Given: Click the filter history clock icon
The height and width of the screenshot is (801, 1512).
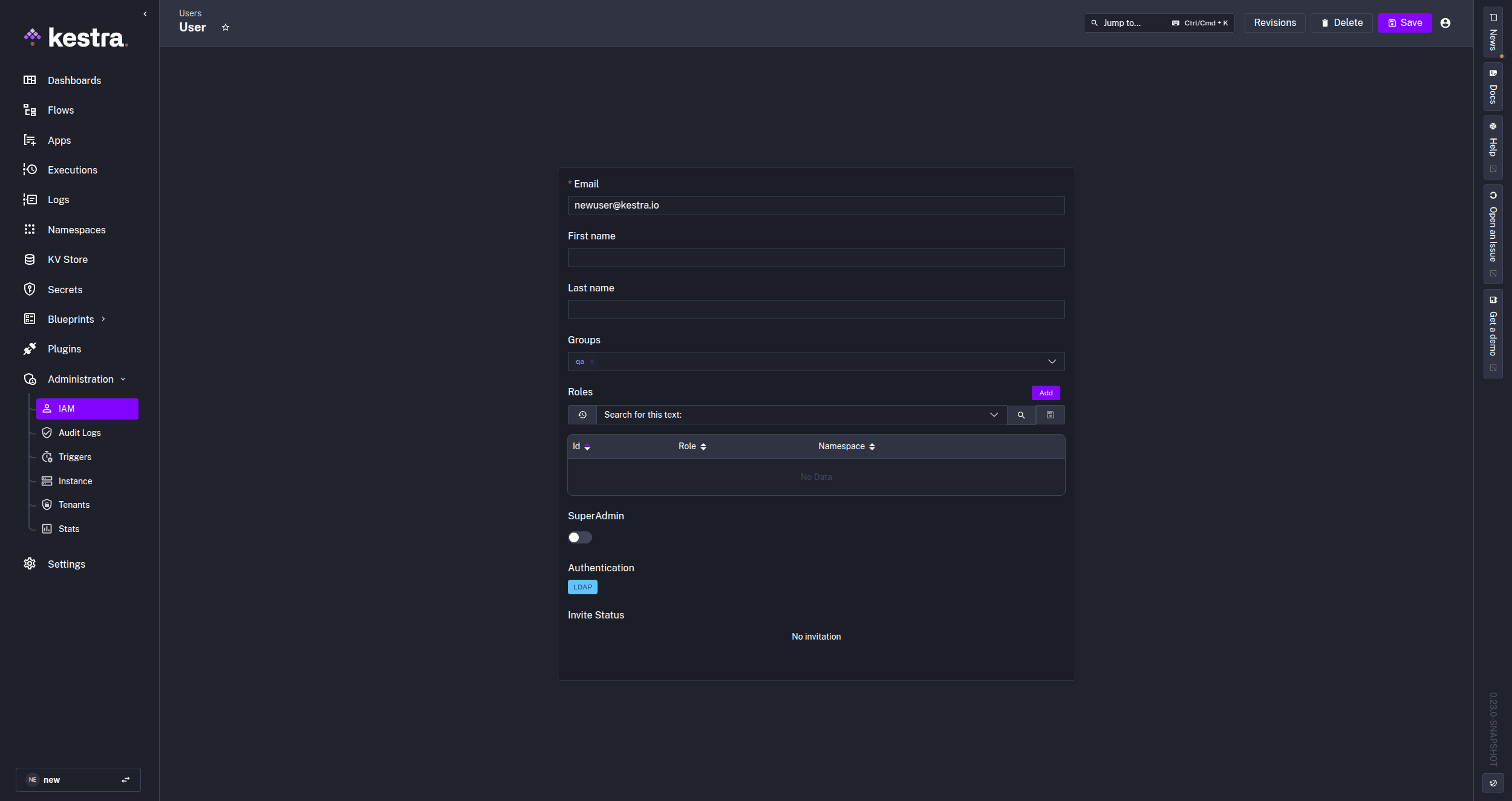Looking at the screenshot, I should coord(582,415).
